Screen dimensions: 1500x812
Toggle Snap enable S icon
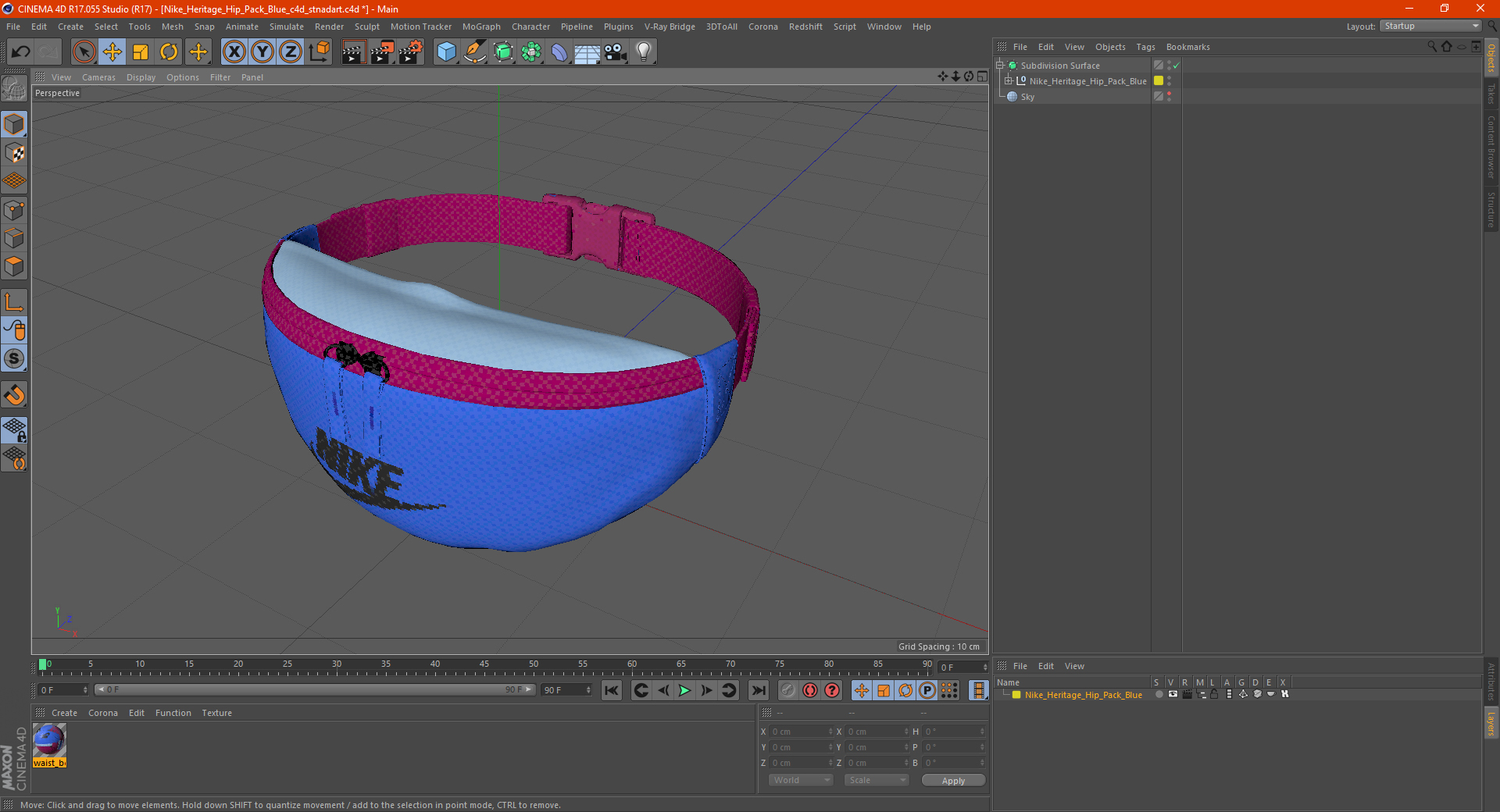click(x=14, y=359)
